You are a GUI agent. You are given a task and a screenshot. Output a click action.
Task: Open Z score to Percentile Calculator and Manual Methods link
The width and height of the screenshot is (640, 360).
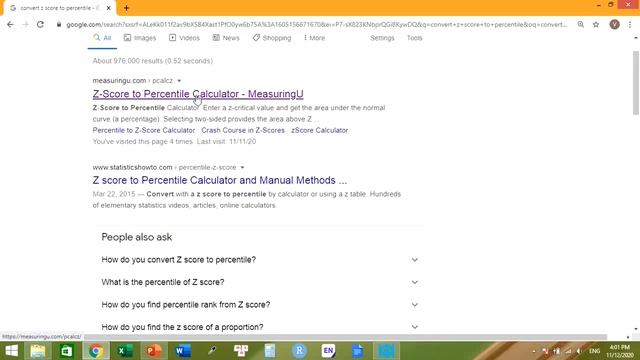(220, 180)
